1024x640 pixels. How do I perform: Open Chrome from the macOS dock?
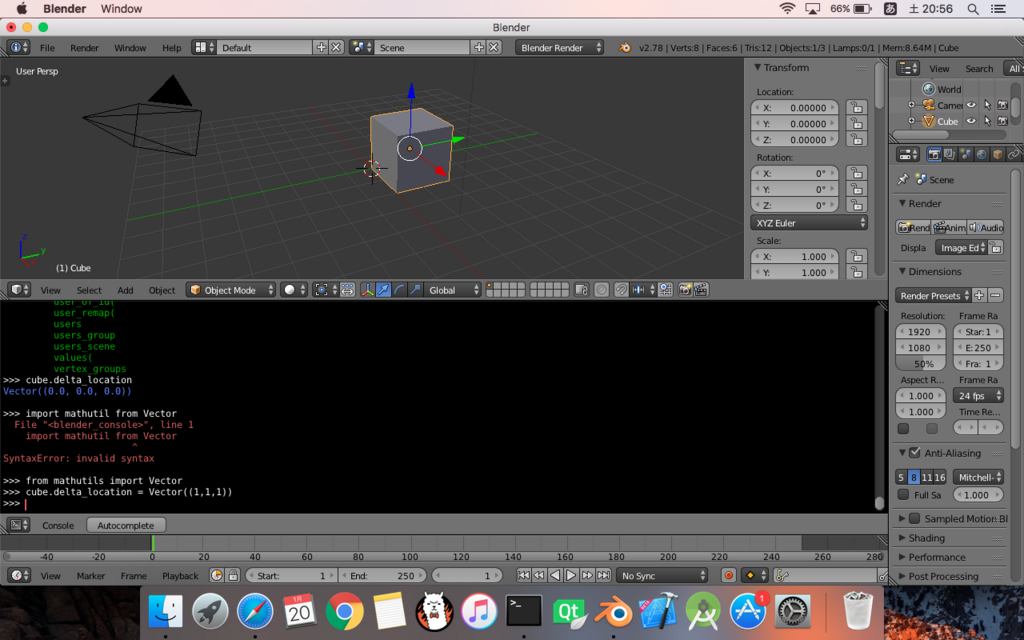[x=344, y=612]
